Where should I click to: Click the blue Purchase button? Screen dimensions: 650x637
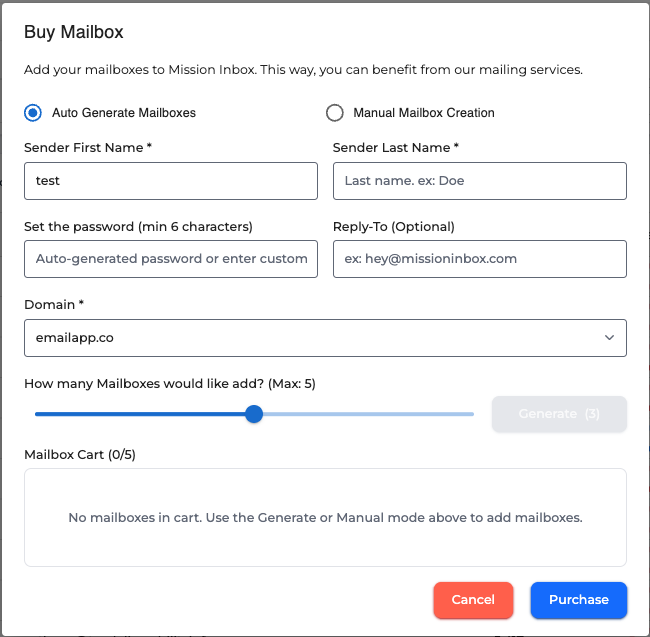tap(578, 600)
